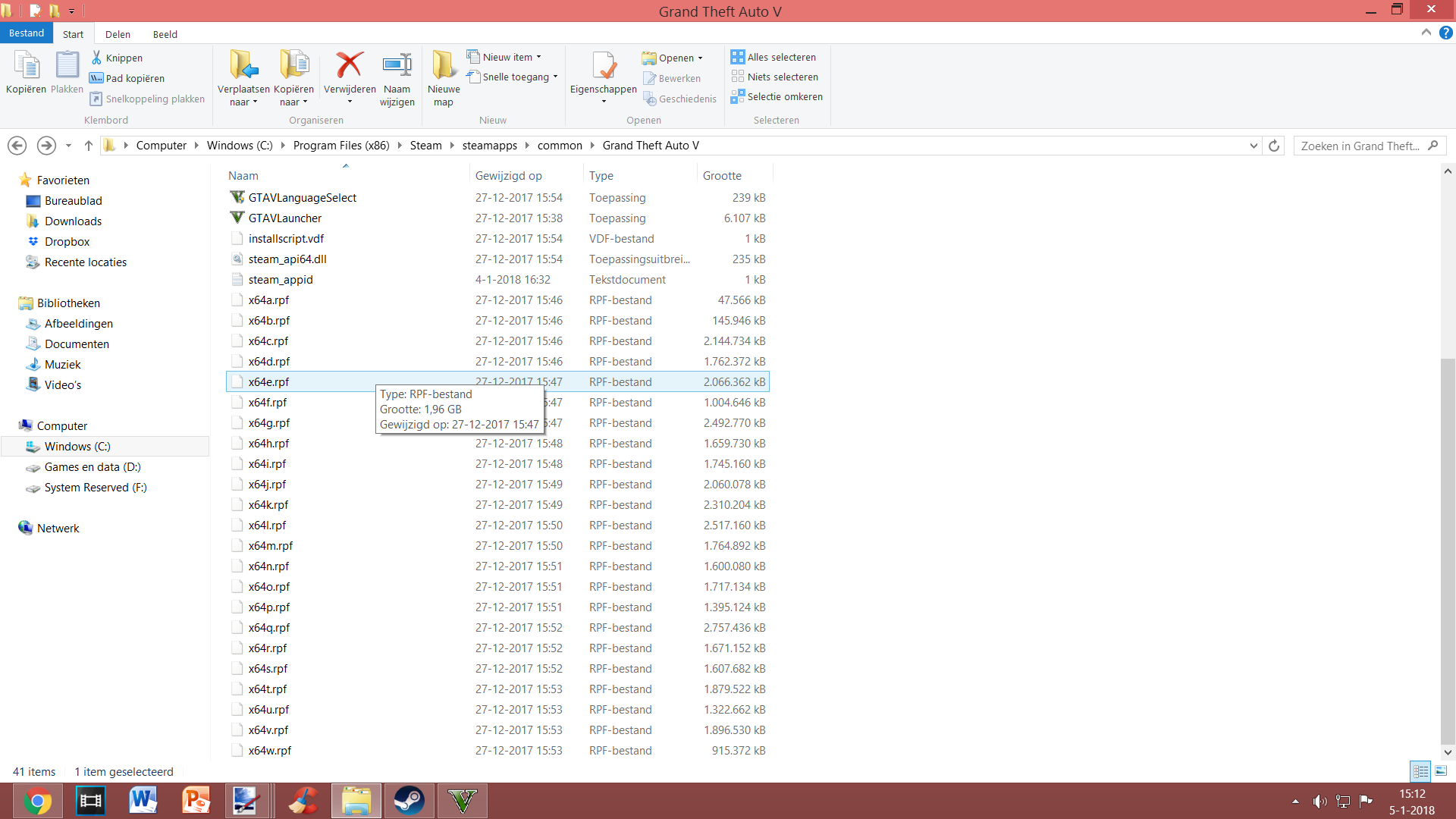Click the vertical scrollbar thumb
Screen dimensions: 1456x819
coord(1448,550)
